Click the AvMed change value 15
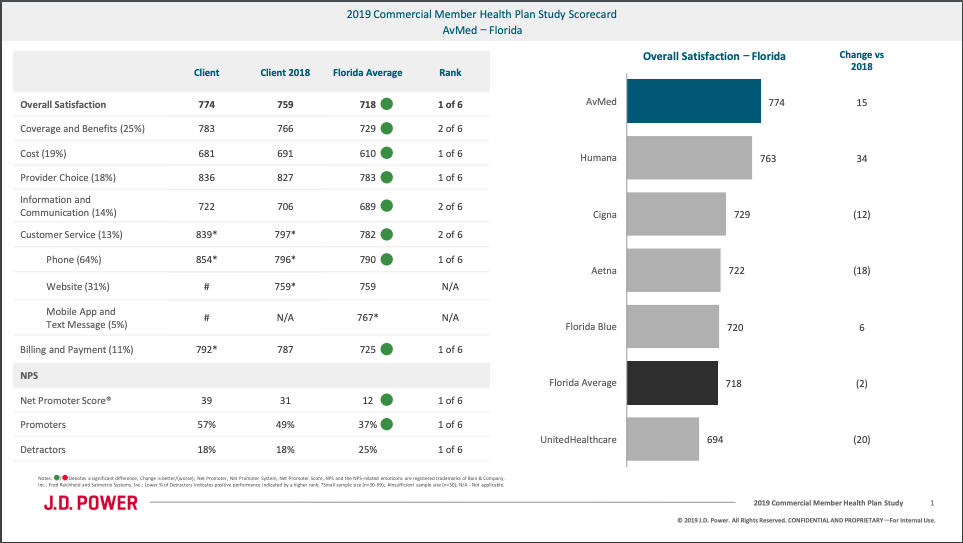This screenshot has height=543, width=963. (x=862, y=103)
